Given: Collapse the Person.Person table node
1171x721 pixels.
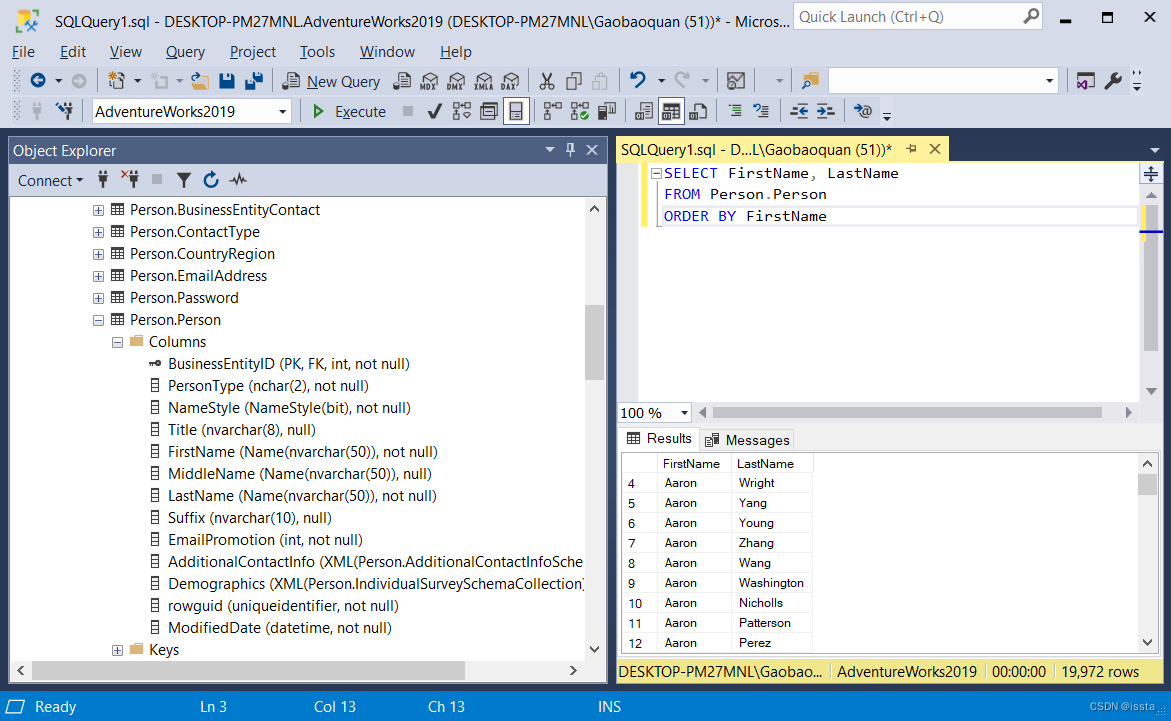Looking at the screenshot, I should pos(98,319).
